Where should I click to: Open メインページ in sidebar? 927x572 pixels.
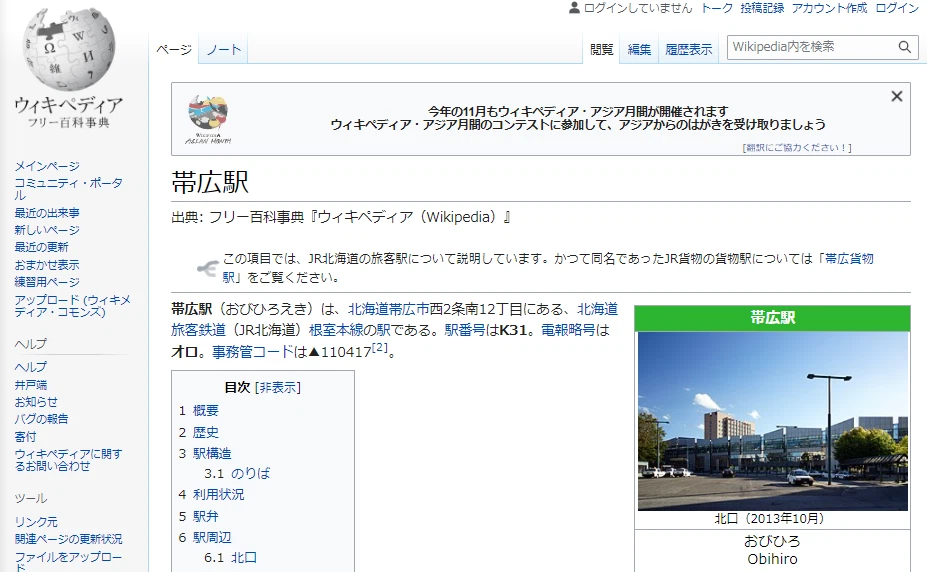coord(47,167)
